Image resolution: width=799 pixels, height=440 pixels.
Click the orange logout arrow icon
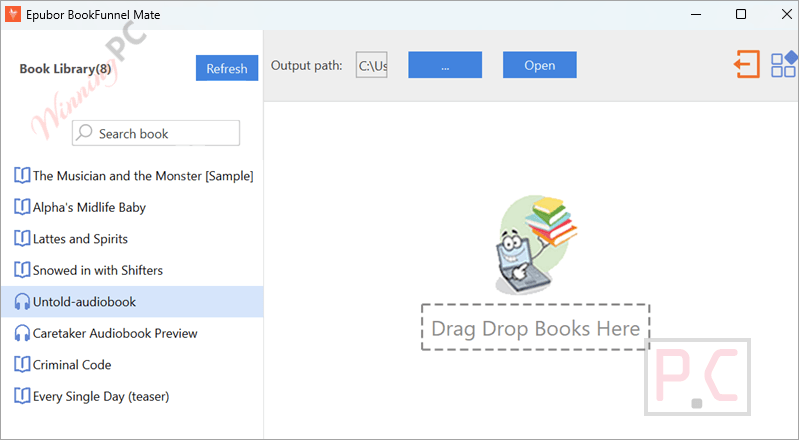(747, 64)
